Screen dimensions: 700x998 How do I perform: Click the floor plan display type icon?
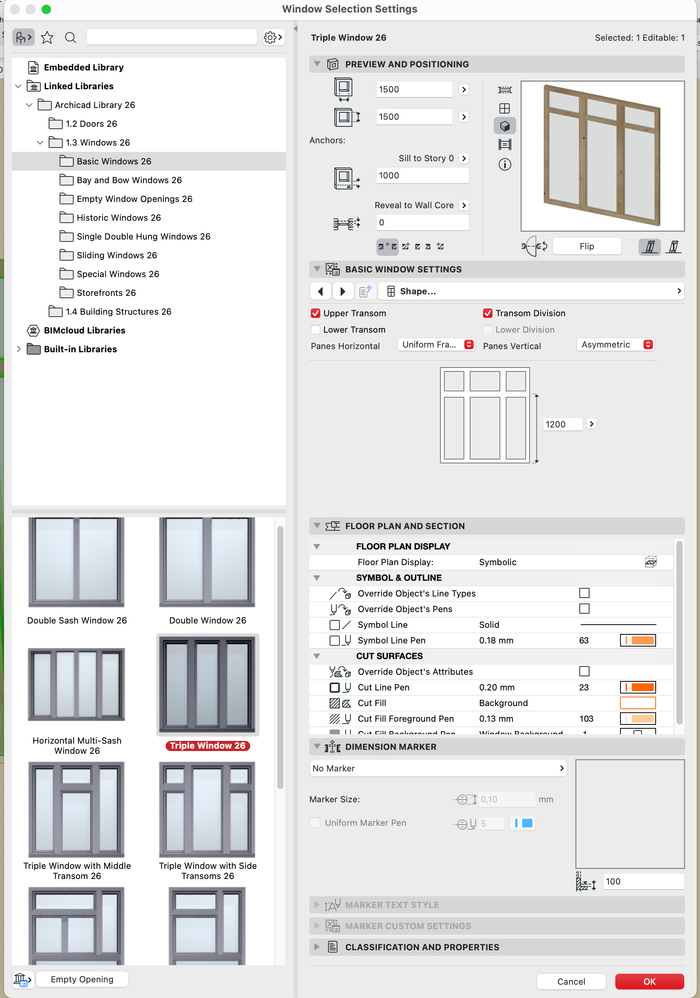650,562
